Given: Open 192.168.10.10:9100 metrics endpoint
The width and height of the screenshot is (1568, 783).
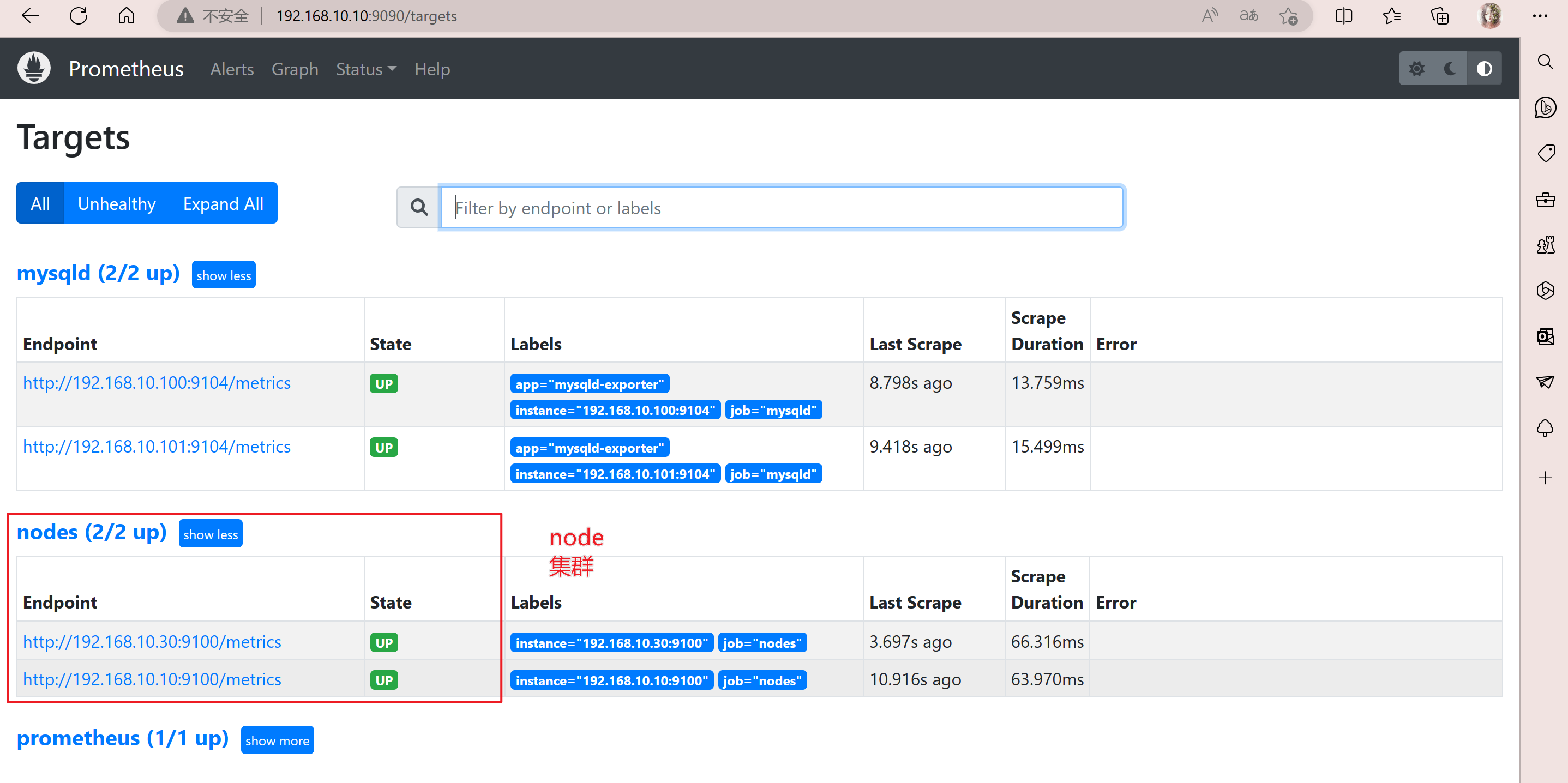Looking at the screenshot, I should tap(152, 679).
